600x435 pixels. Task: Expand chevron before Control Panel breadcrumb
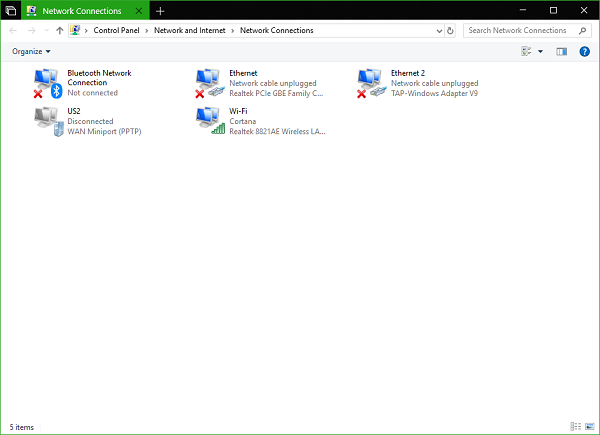click(x=86, y=31)
